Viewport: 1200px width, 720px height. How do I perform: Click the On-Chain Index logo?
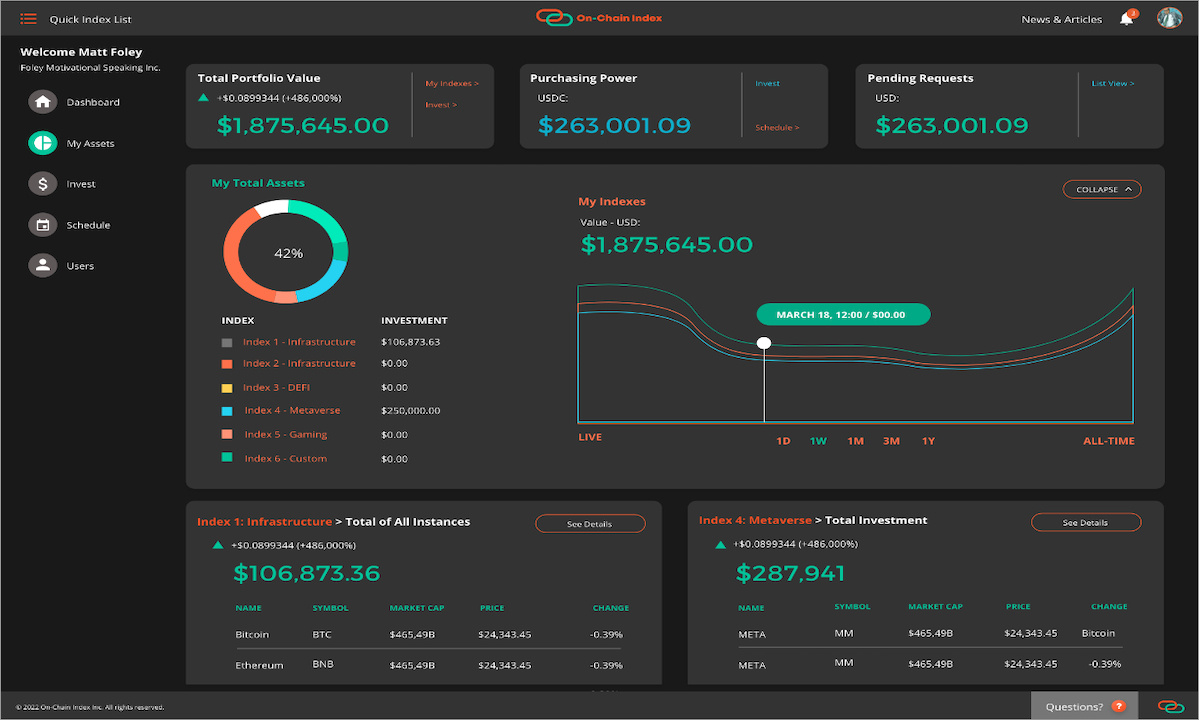pyautogui.click(x=598, y=17)
